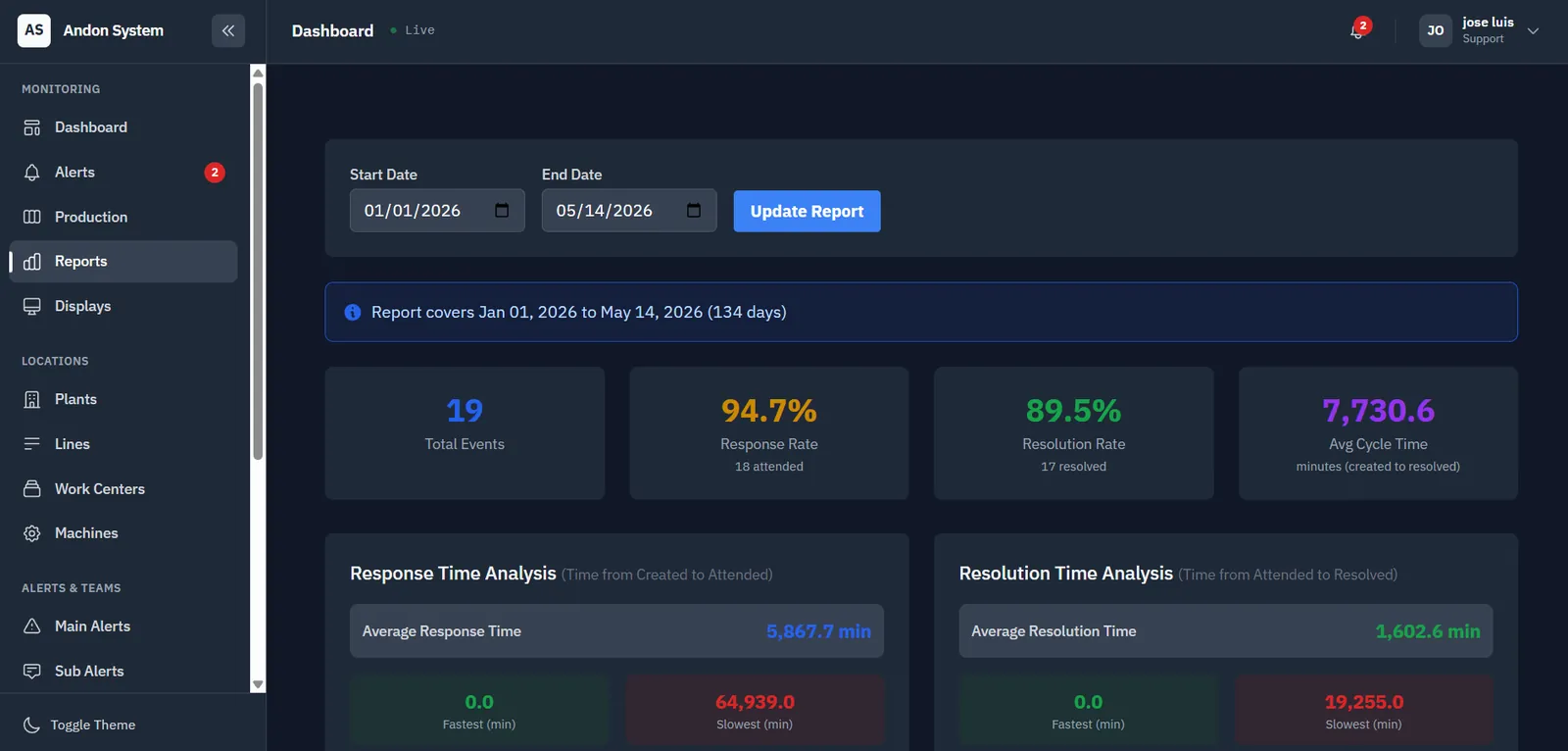Viewport: 1568px width, 751px height.
Task: Click the Sub Alerts message icon
Action: click(x=32, y=671)
